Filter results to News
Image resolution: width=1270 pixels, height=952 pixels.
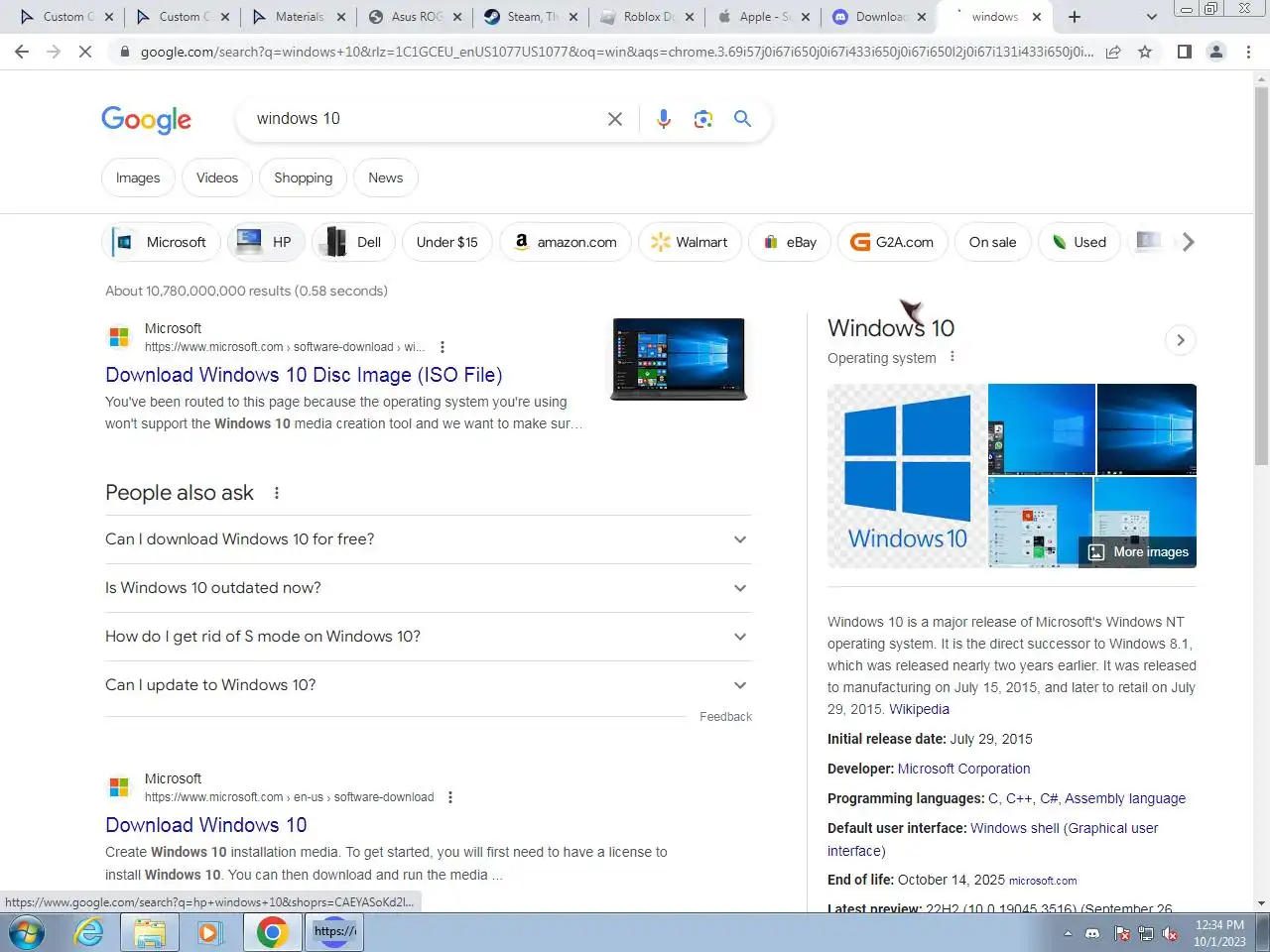(x=386, y=178)
